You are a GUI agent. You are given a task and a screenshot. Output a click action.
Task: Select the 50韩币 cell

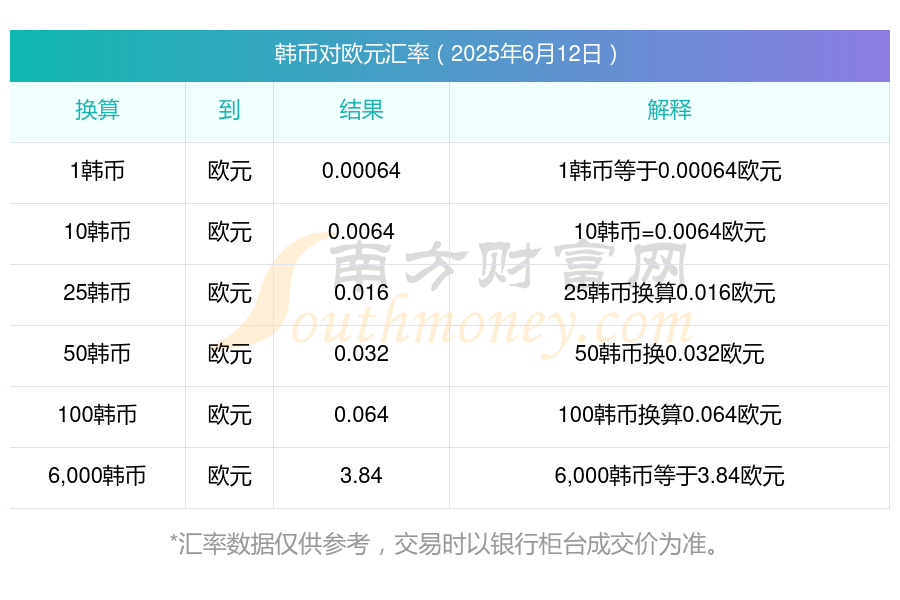point(98,354)
